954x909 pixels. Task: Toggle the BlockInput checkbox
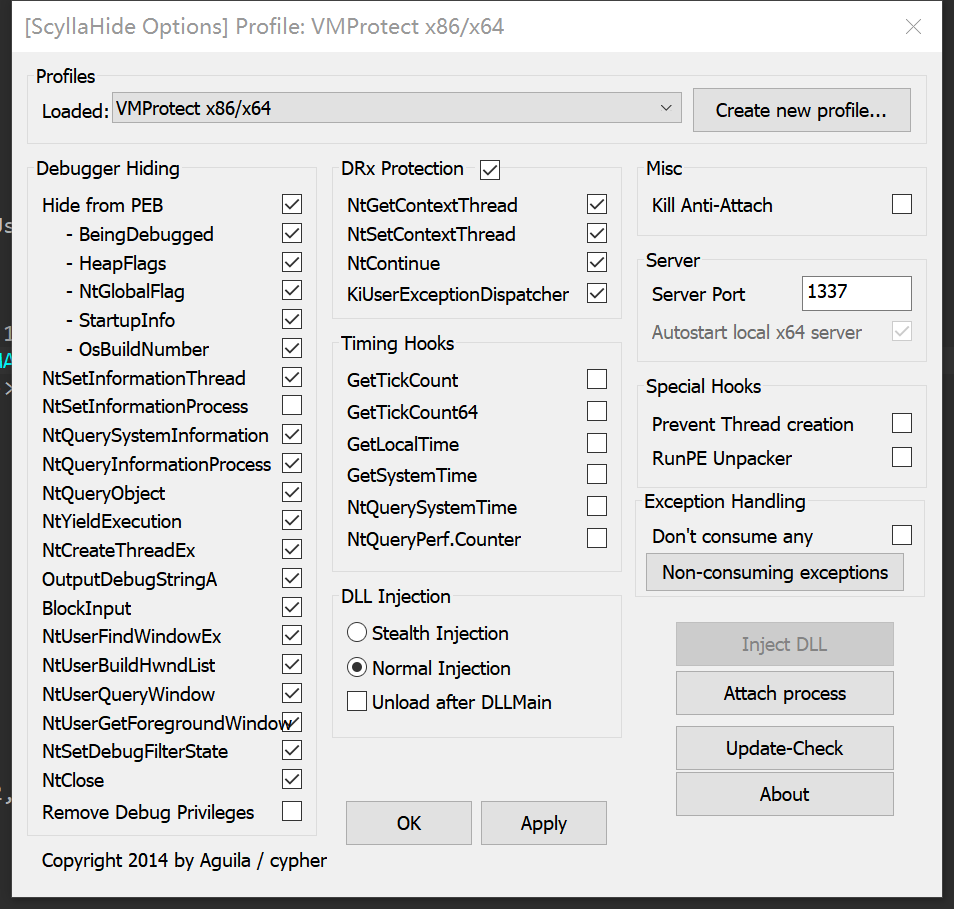292,607
